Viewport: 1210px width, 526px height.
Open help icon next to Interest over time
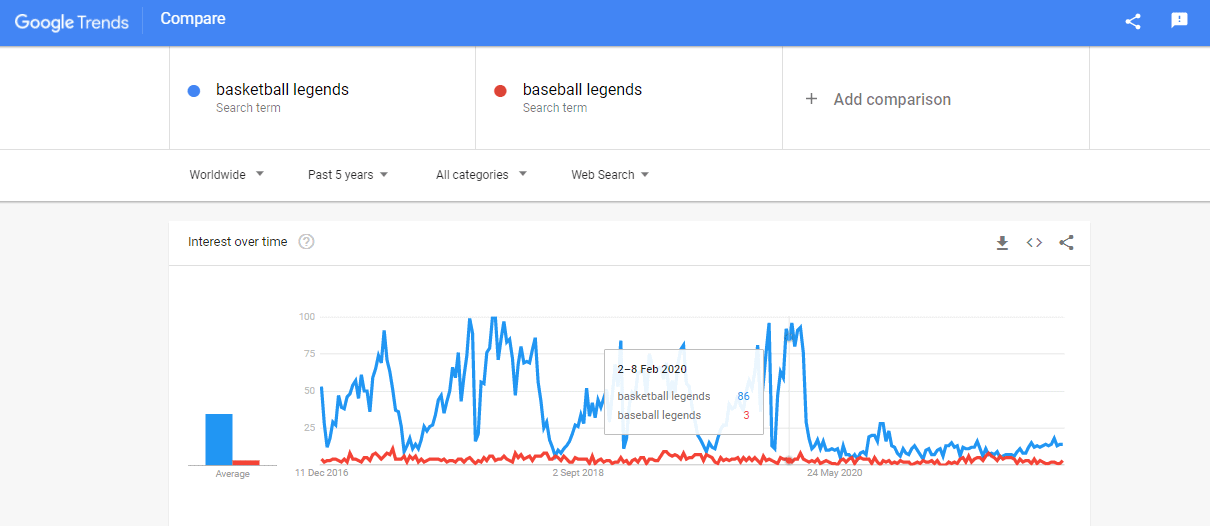pos(307,242)
